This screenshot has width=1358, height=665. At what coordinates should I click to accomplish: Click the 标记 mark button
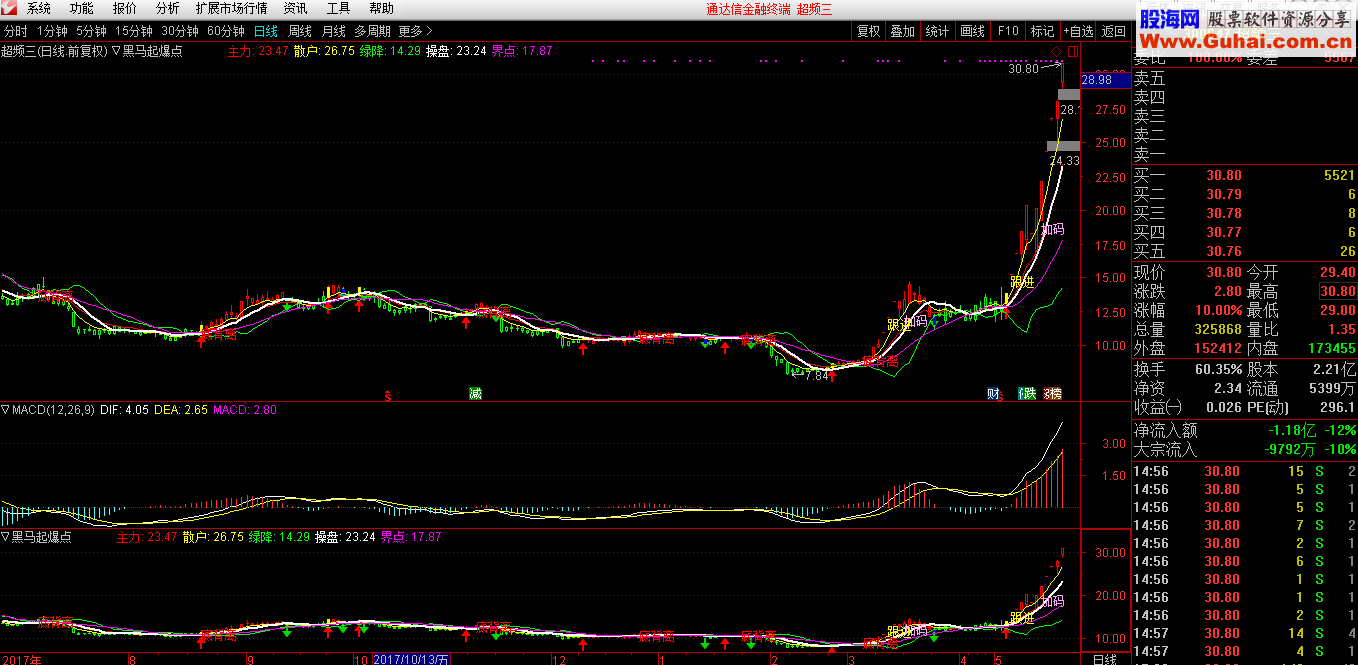tap(1042, 31)
